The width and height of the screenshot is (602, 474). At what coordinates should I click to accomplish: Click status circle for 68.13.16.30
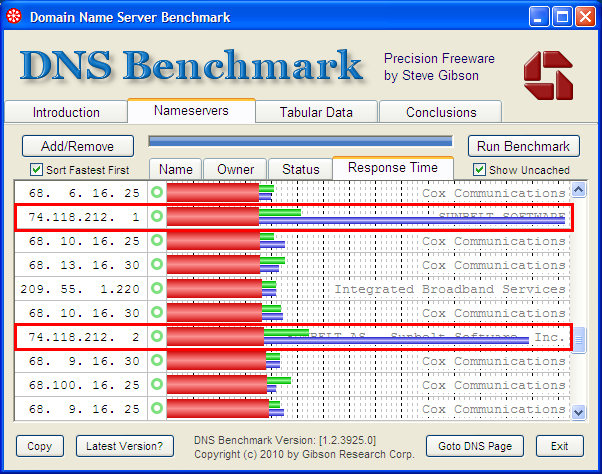(157, 264)
